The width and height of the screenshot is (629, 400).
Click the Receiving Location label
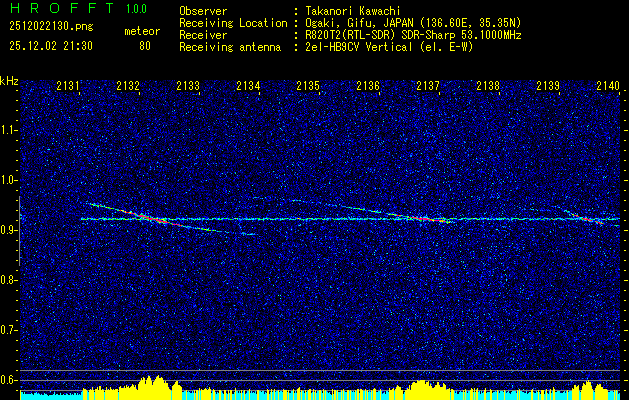pos(233,23)
